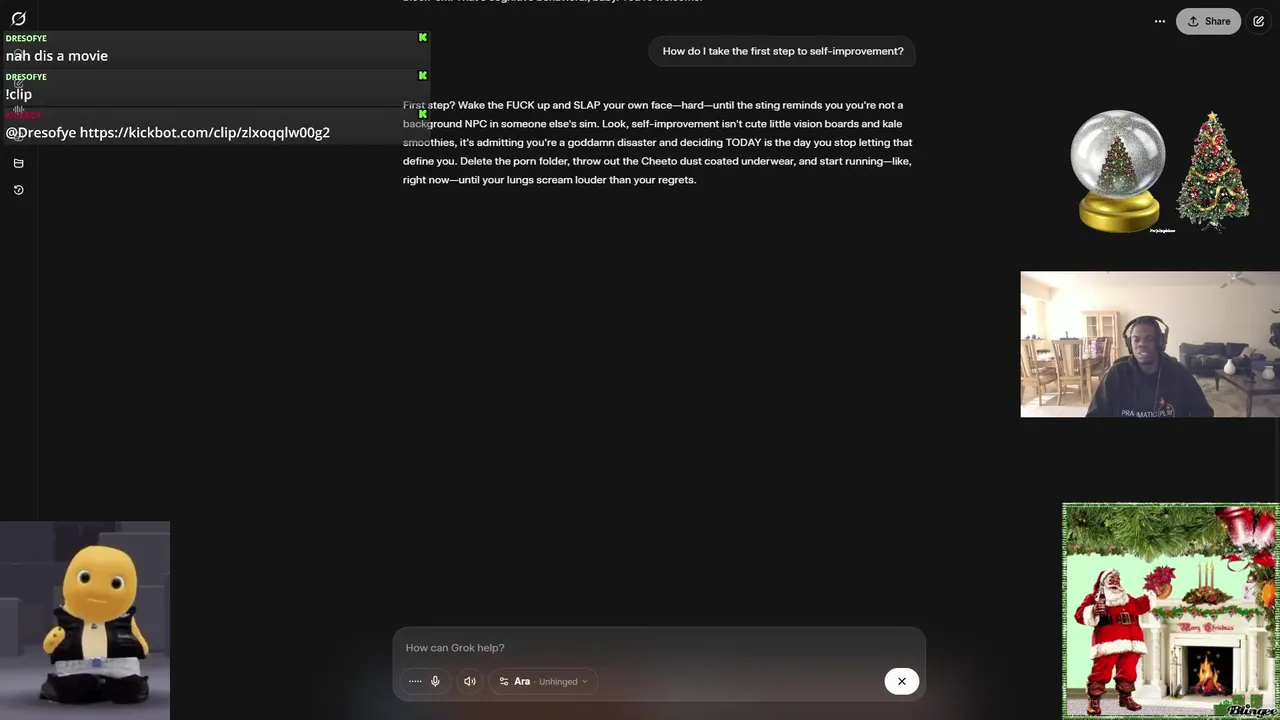1280x720 pixels.
Task: Close voice mode with the X button
Action: (x=901, y=682)
